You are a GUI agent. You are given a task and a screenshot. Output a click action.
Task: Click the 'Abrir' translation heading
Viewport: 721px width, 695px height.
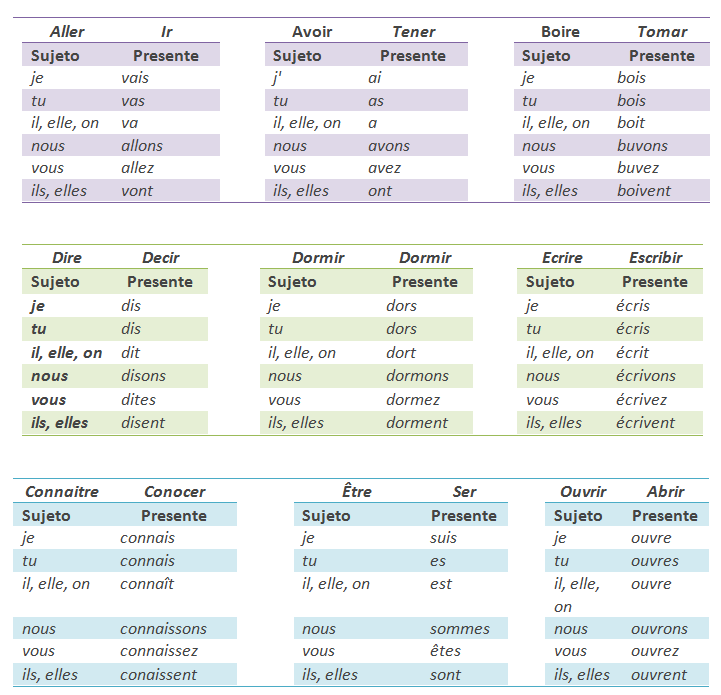click(x=665, y=492)
